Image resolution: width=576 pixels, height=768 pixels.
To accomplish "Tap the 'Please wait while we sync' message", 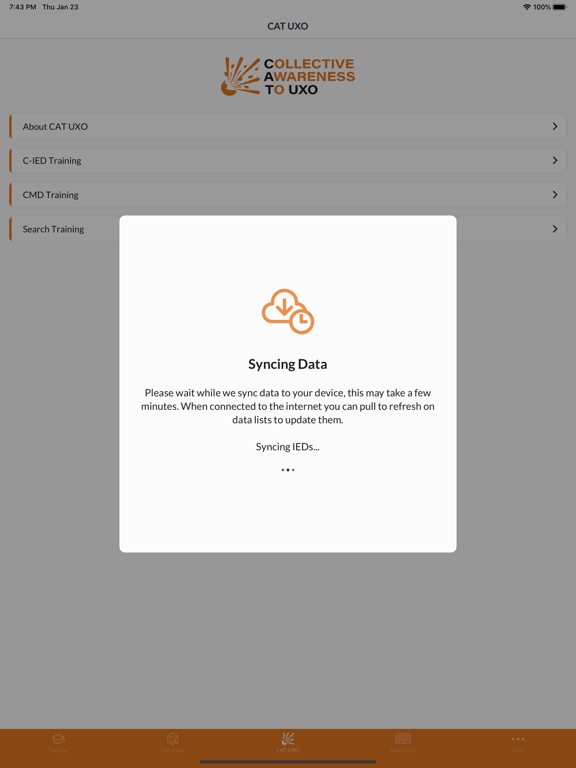I will (288, 407).
